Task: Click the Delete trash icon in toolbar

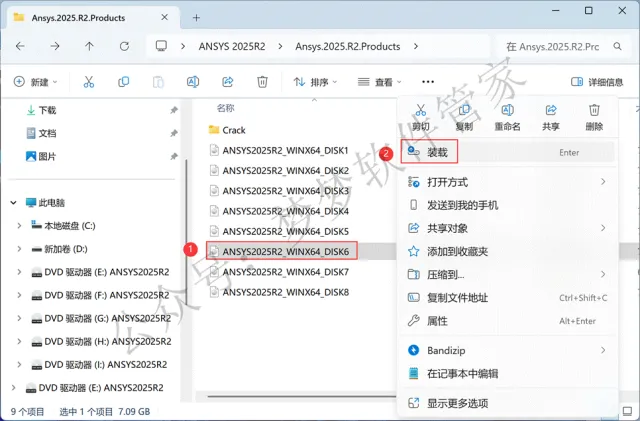Action: 262,82
